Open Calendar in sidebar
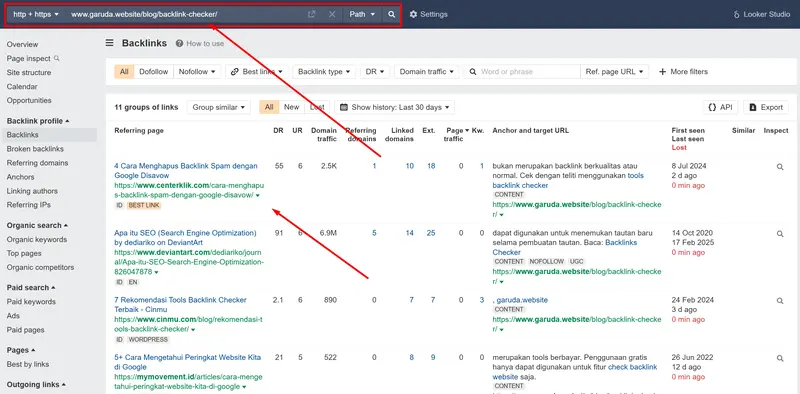800x394 pixels. click(x=22, y=87)
